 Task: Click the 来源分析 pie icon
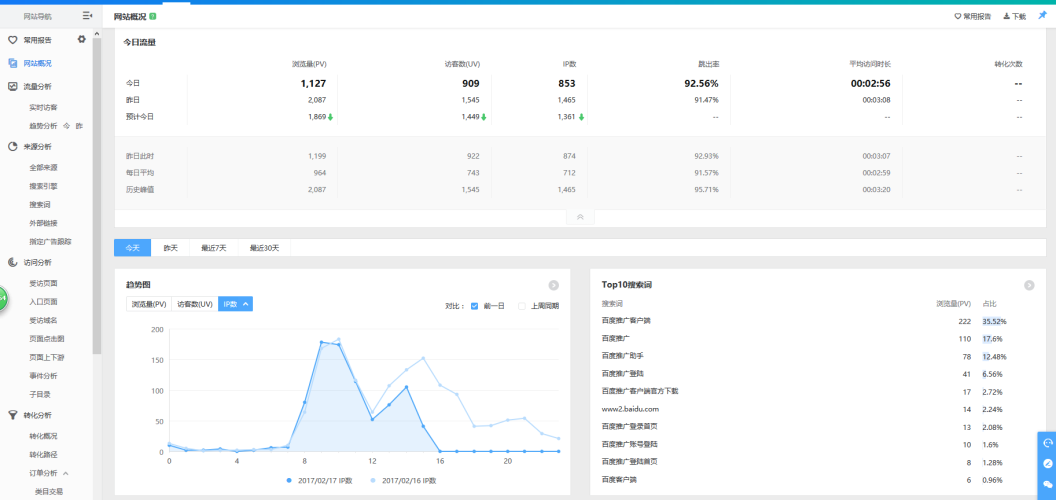[12, 146]
